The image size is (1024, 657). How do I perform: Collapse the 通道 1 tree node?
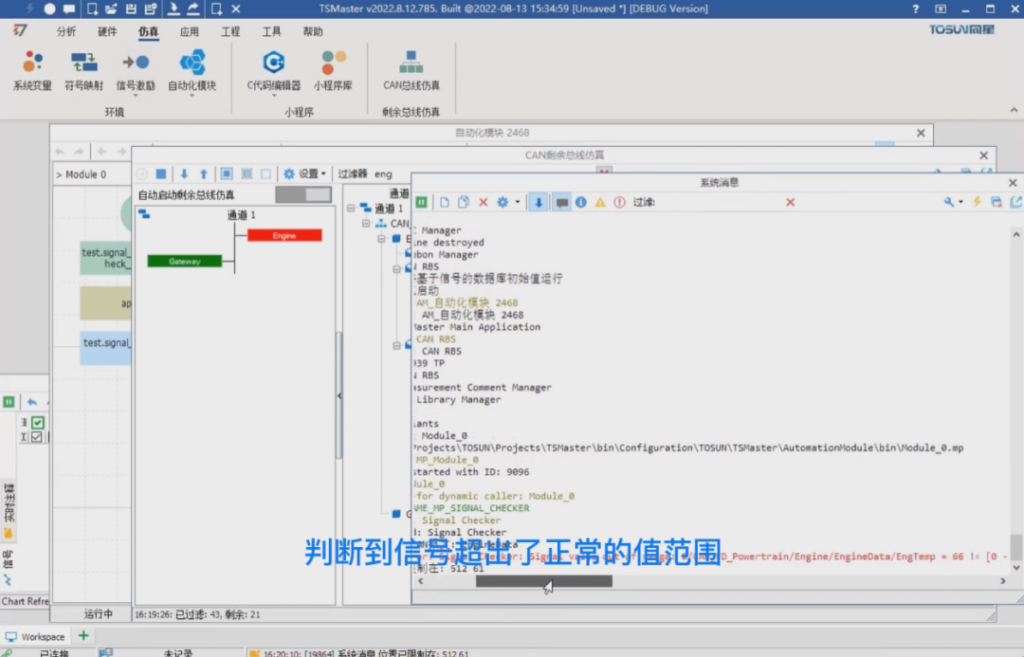point(351,208)
